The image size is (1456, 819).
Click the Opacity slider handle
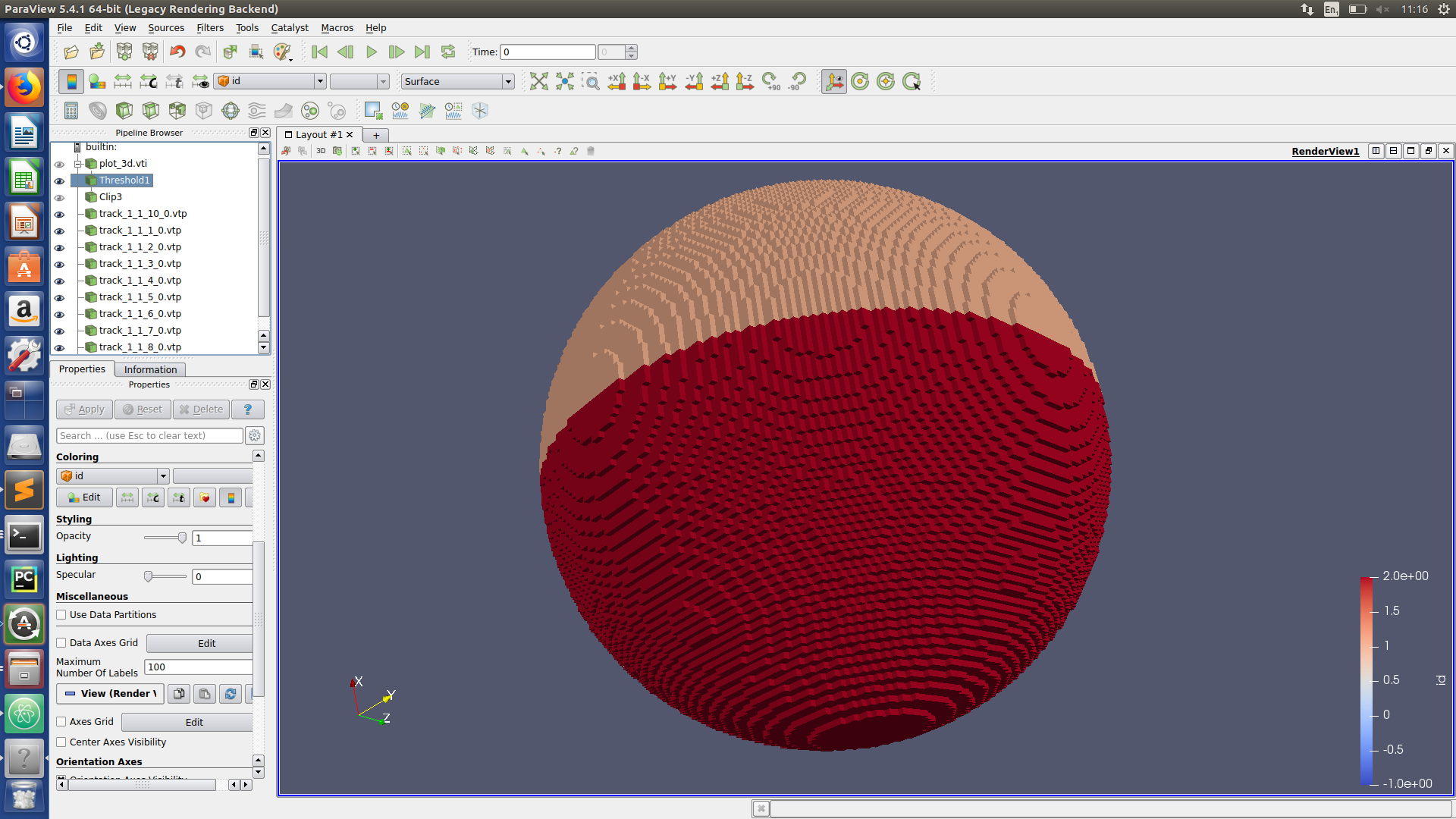182,538
